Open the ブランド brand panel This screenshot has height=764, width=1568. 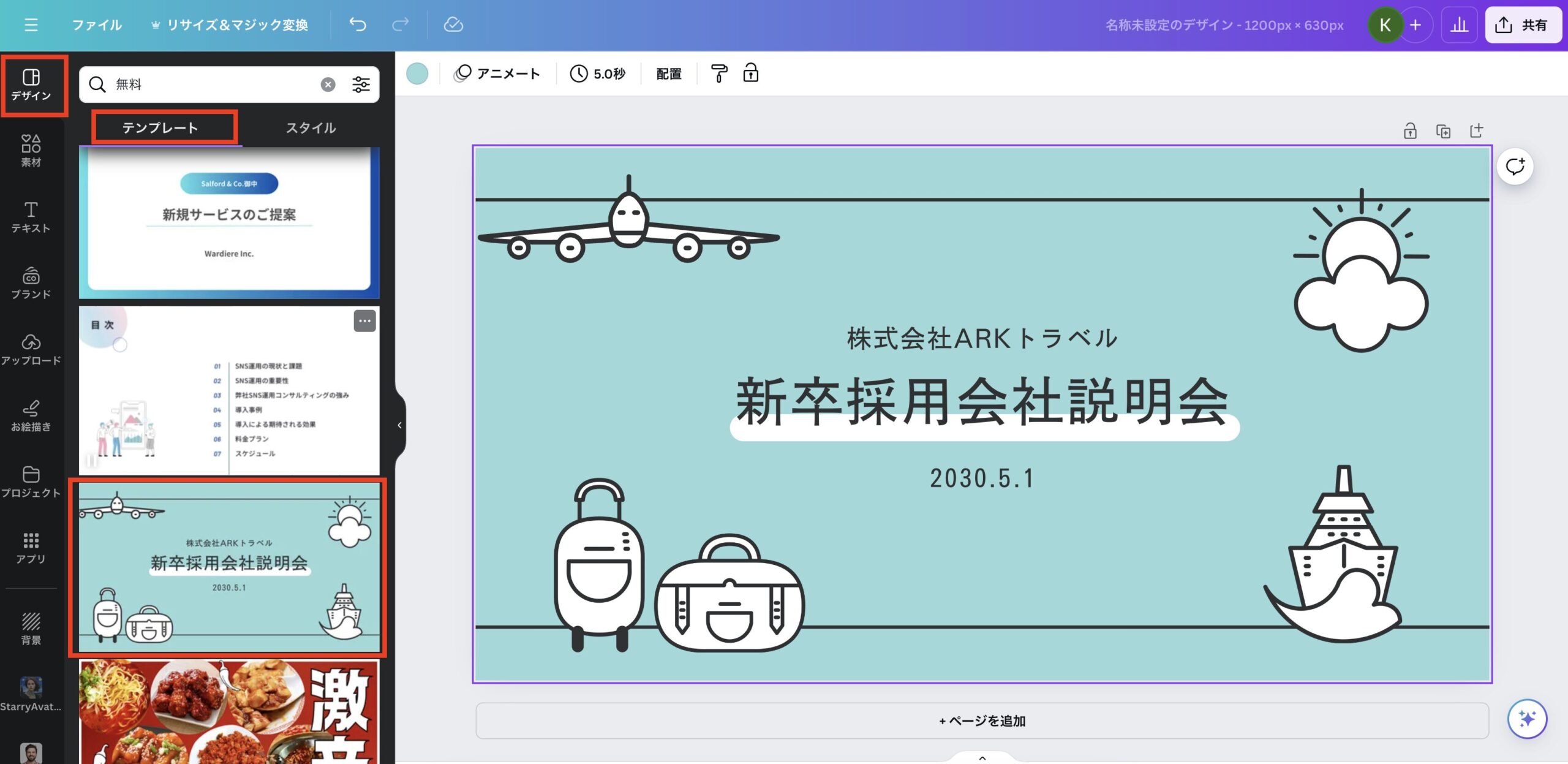click(x=31, y=283)
